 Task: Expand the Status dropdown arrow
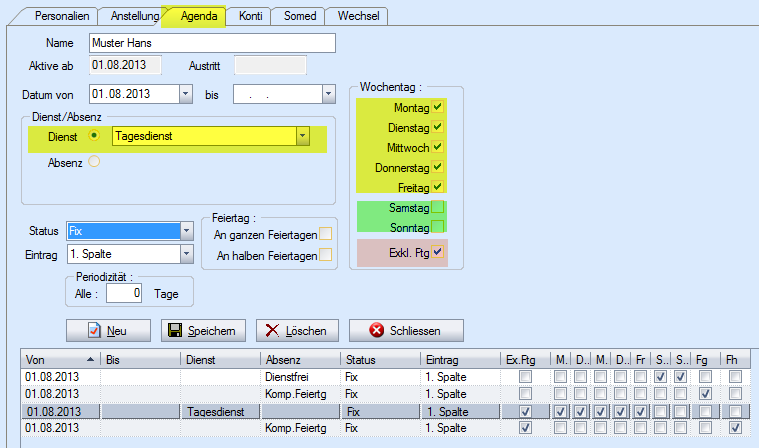(x=186, y=231)
